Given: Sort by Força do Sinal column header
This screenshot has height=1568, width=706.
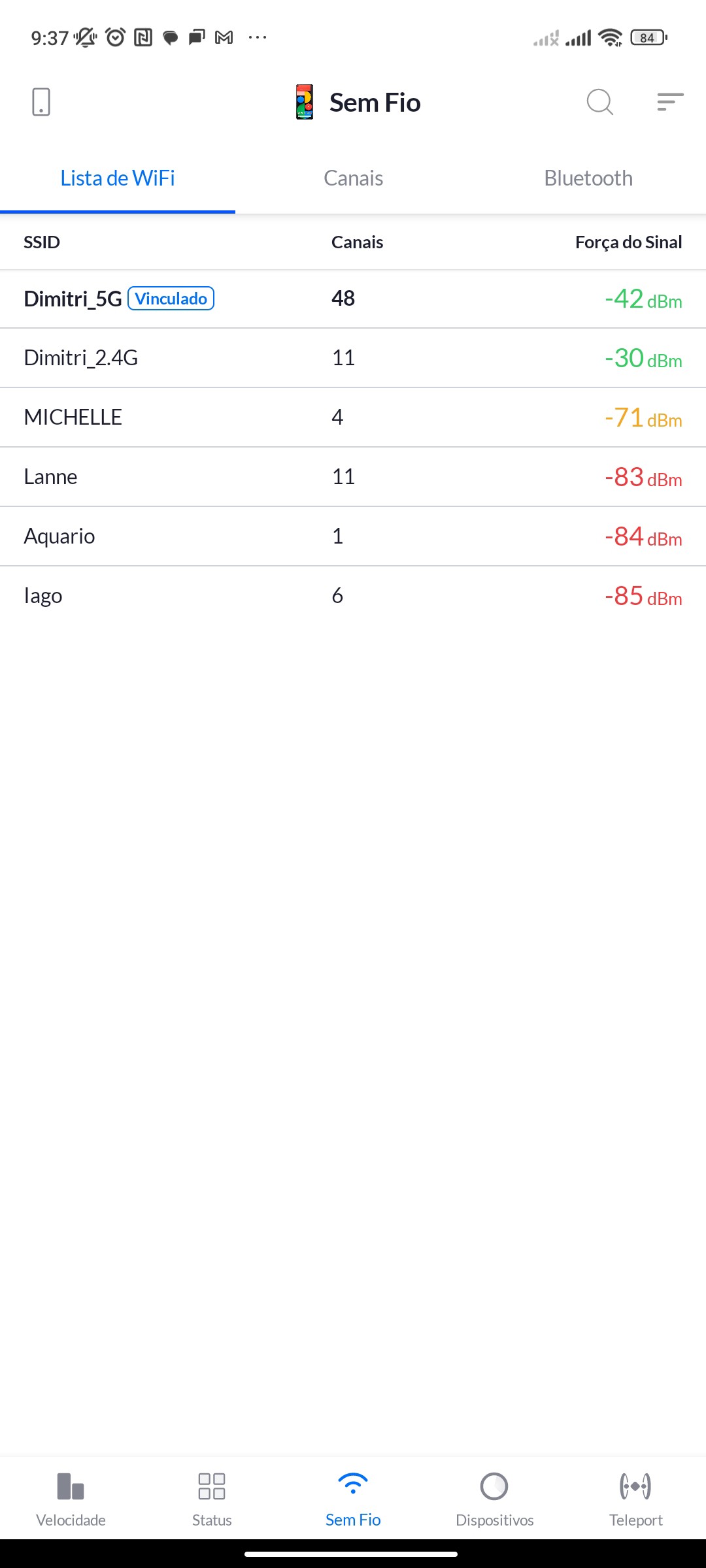Looking at the screenshot, I should point(628,242).
